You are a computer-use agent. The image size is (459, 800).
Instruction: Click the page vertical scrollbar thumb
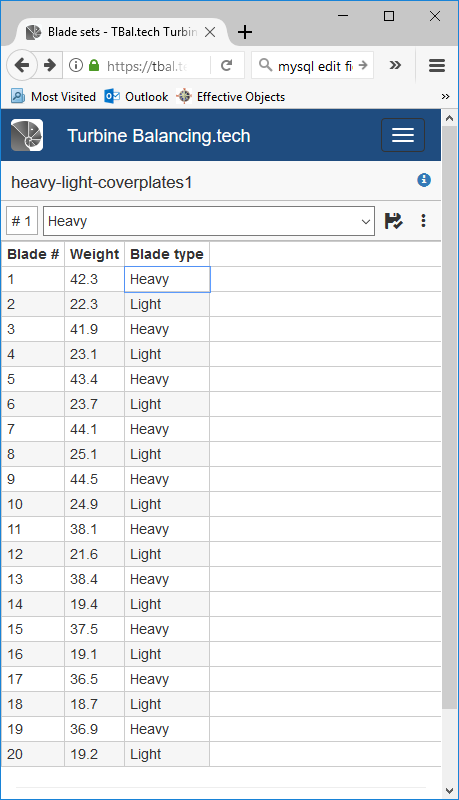[449, 417]
